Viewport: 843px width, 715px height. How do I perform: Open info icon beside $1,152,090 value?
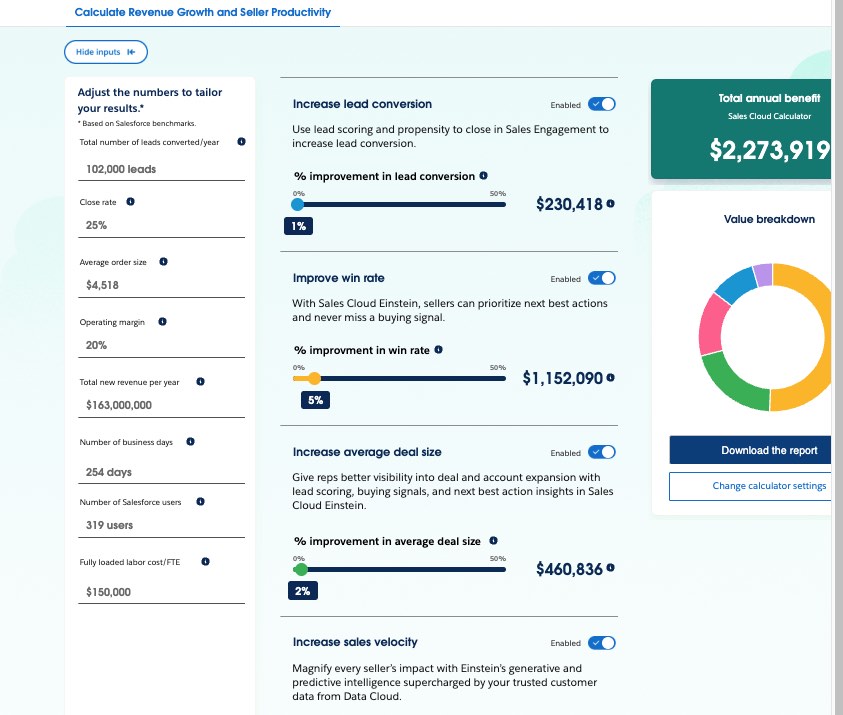click(610, 378)
